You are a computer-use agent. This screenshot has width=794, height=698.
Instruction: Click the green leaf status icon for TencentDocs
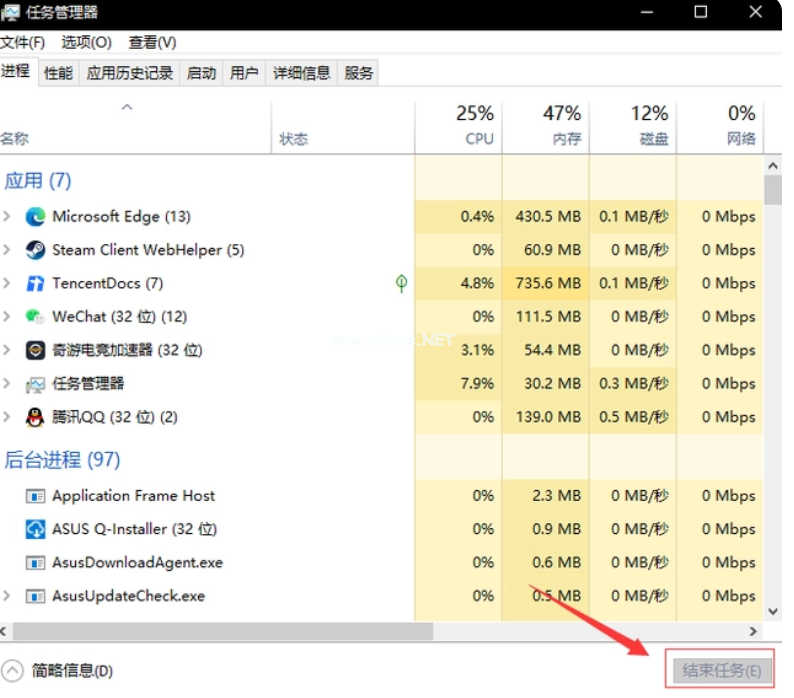pyautogui.click(x=401, y=283)
